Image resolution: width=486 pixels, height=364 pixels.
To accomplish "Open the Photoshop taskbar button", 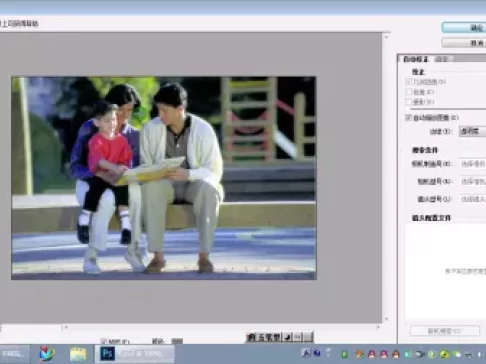I will coord(134,354).
